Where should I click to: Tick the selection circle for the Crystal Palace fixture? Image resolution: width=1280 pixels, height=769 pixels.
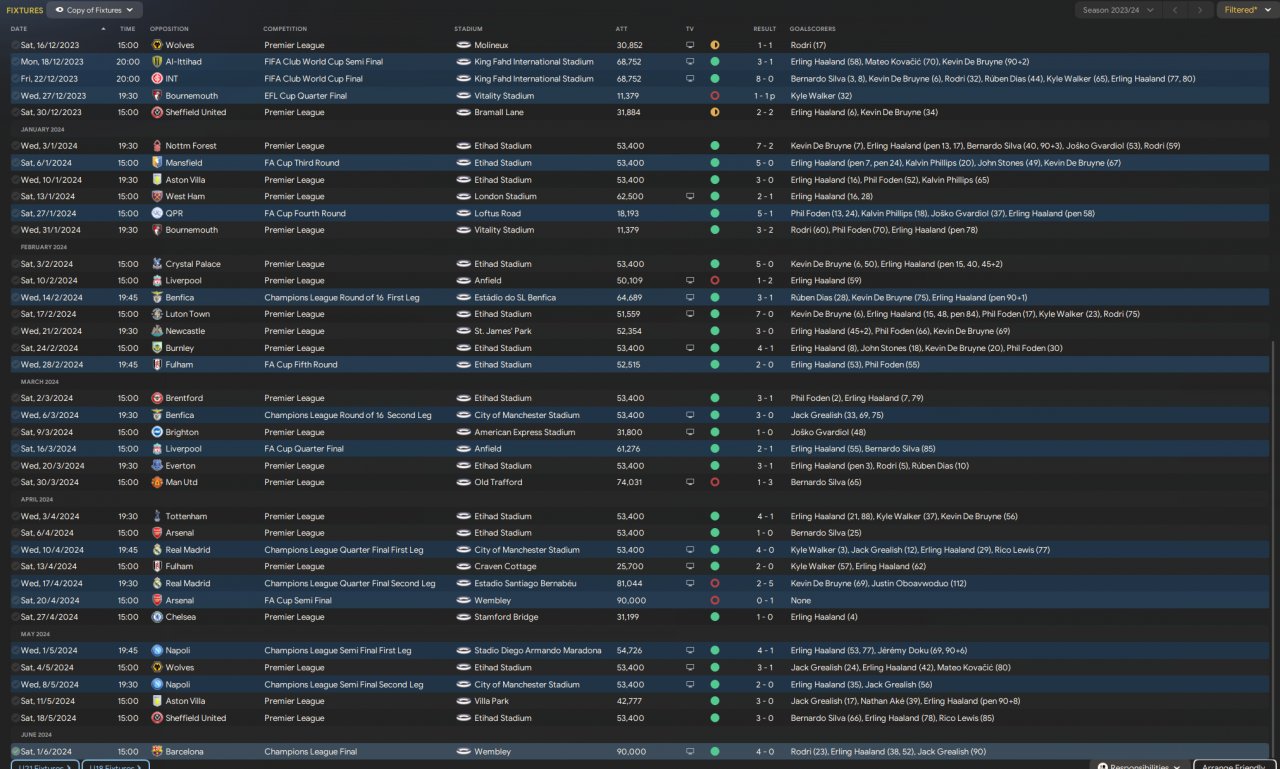(15, 264)
